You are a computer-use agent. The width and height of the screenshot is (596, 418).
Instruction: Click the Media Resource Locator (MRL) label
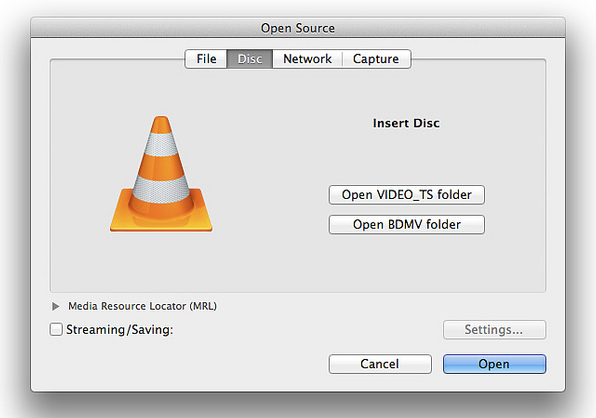point(143,306)
